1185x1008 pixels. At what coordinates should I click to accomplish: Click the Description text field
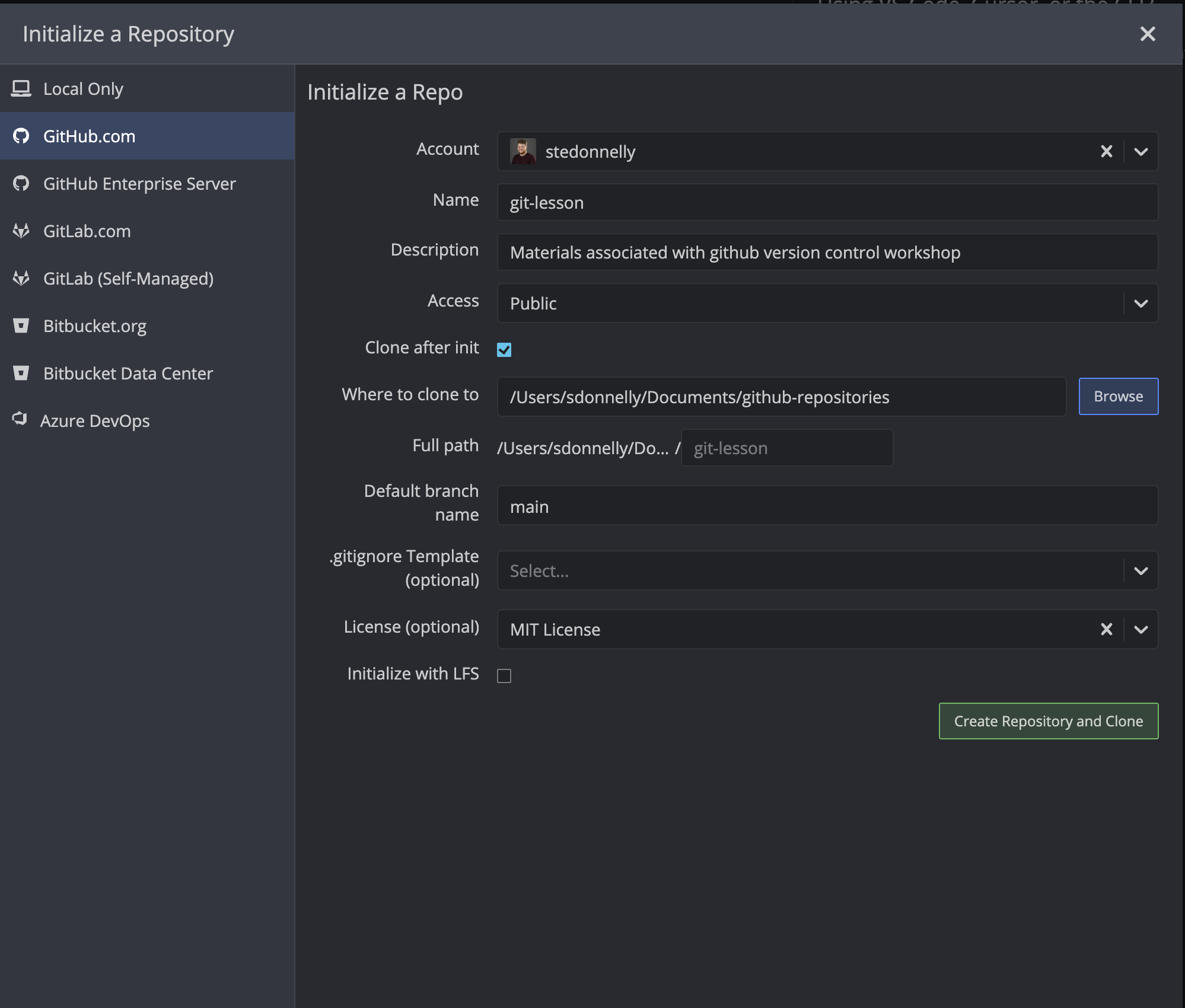pos(827,253)
